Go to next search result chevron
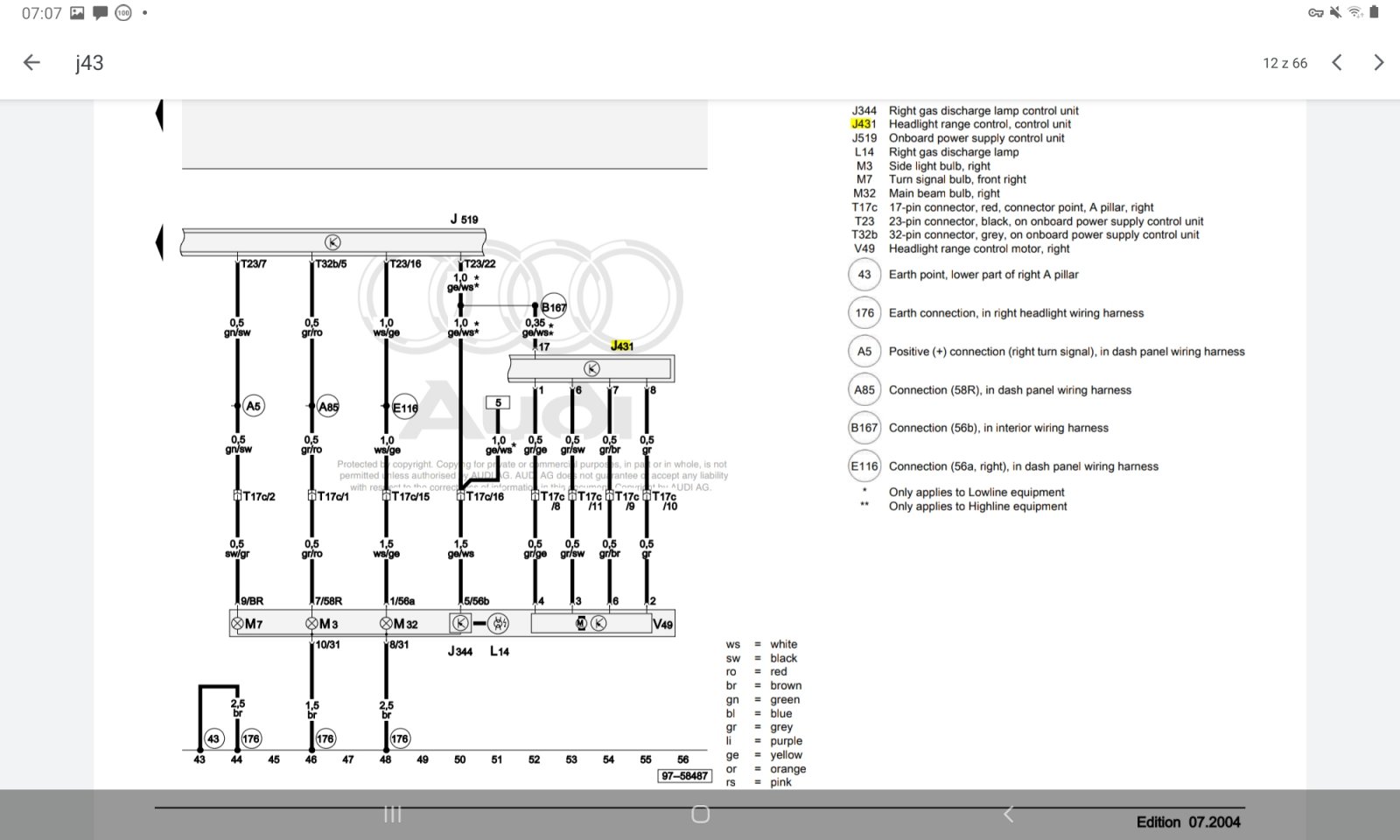 1379,62
